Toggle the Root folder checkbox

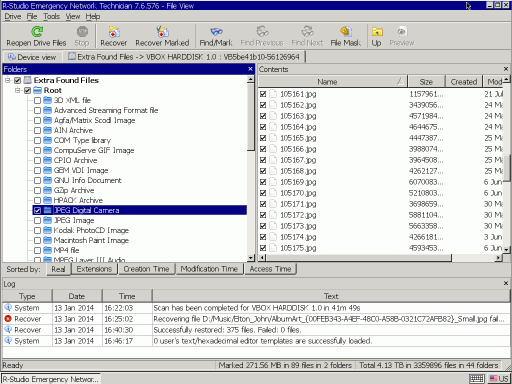[27, 90]
